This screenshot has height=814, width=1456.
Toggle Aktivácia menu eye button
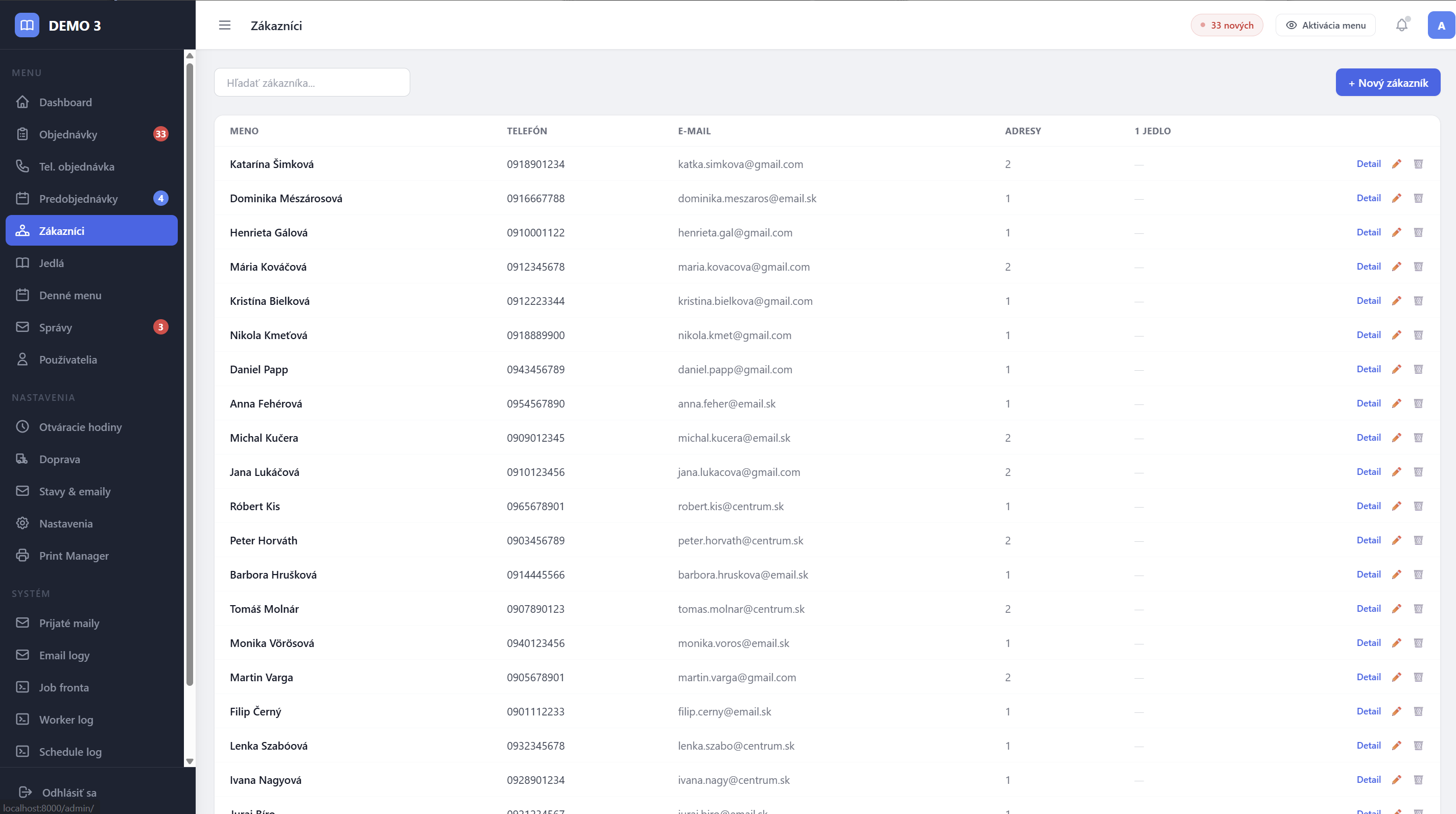tap(1325, 26)
